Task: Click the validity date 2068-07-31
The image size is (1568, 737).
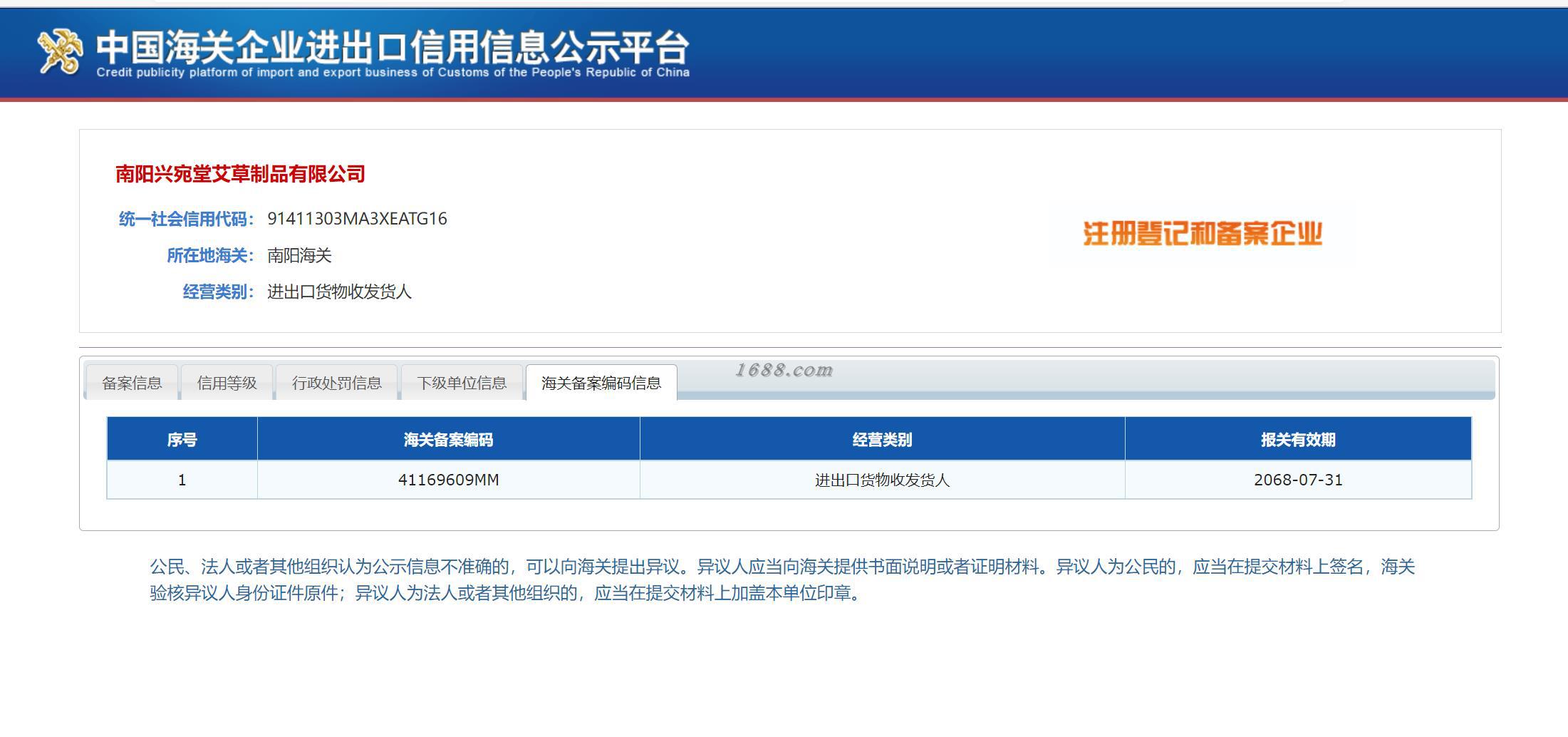Action: 1298,480
